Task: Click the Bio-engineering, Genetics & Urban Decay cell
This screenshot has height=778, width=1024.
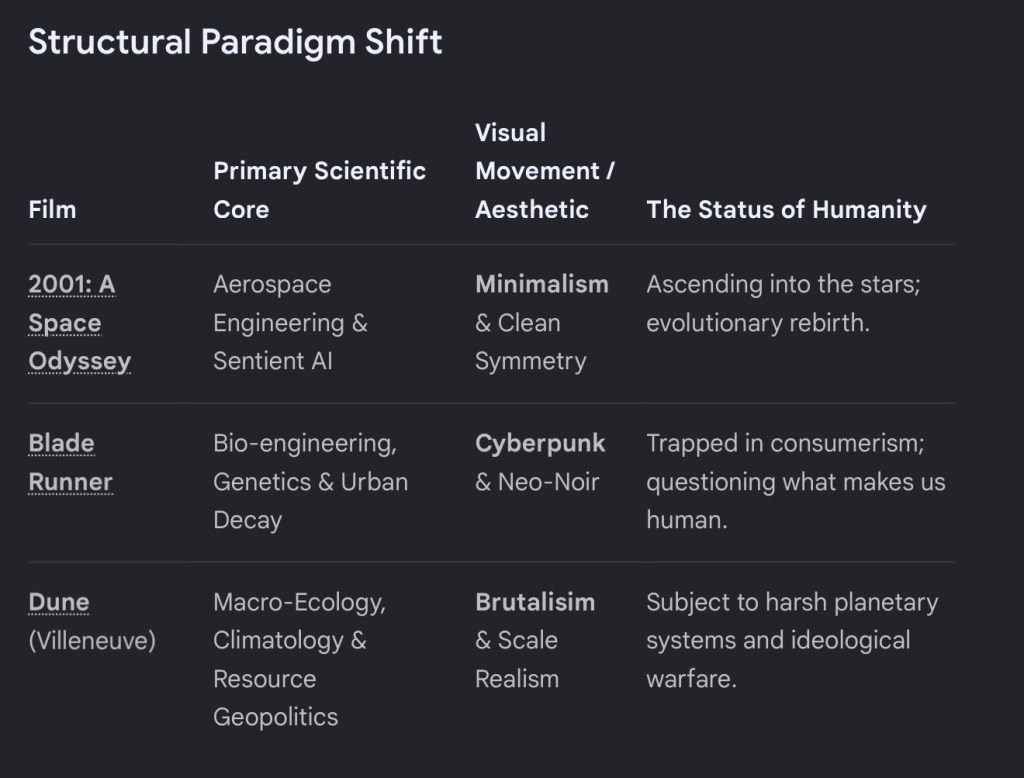Action: coord(310,482)
